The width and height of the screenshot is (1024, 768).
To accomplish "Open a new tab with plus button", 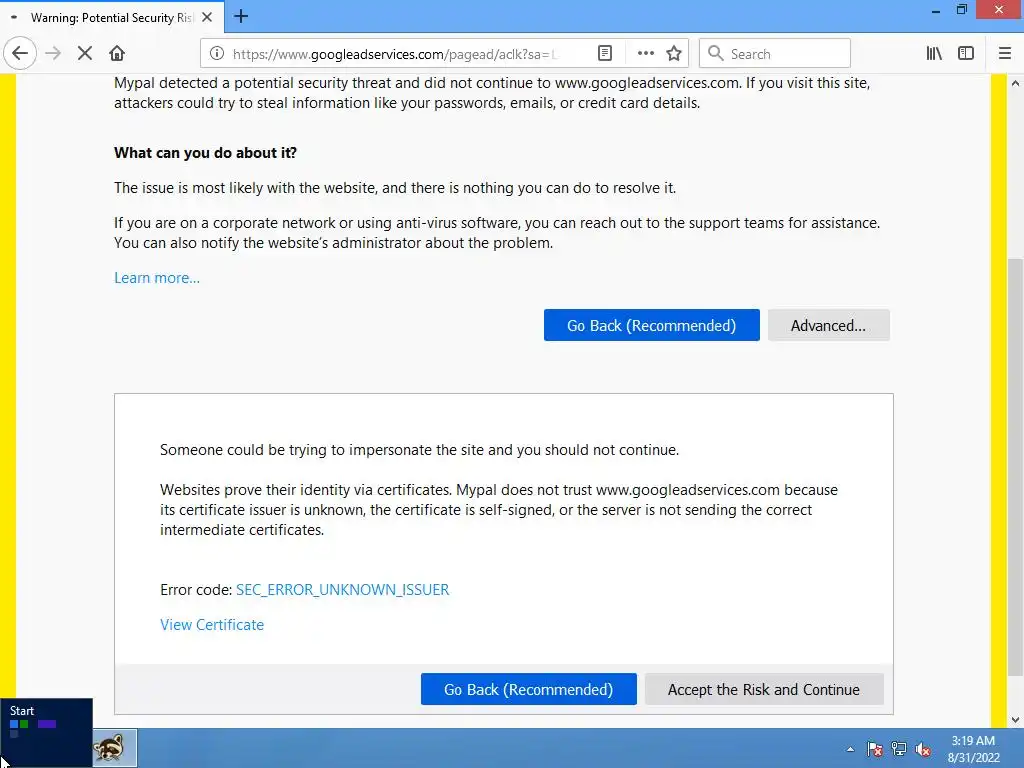I will point(241,17).
